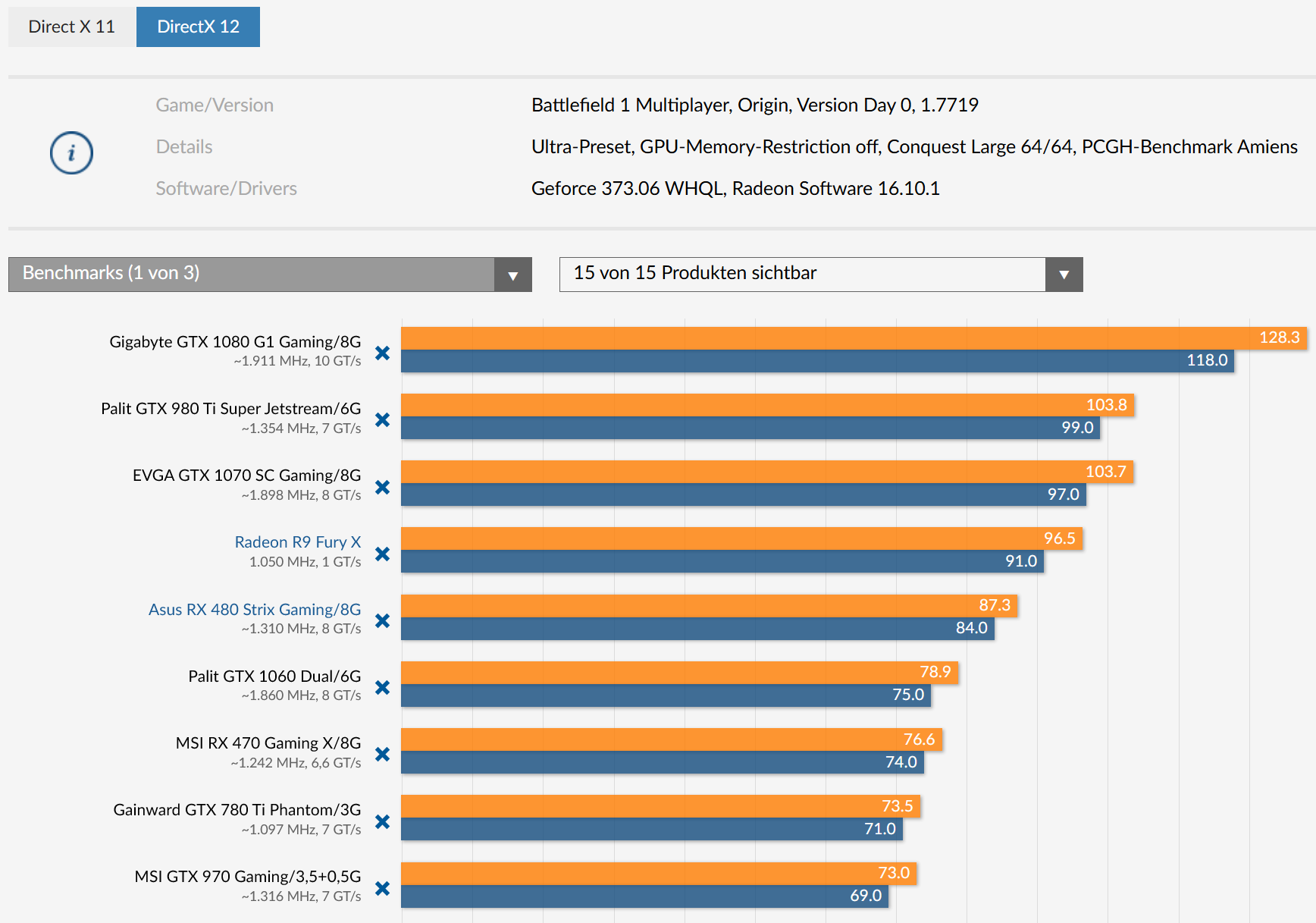Screen dimensions: 1316x923
Task: Click the arrow on the products visible selector
Action: coord(1064,275)
